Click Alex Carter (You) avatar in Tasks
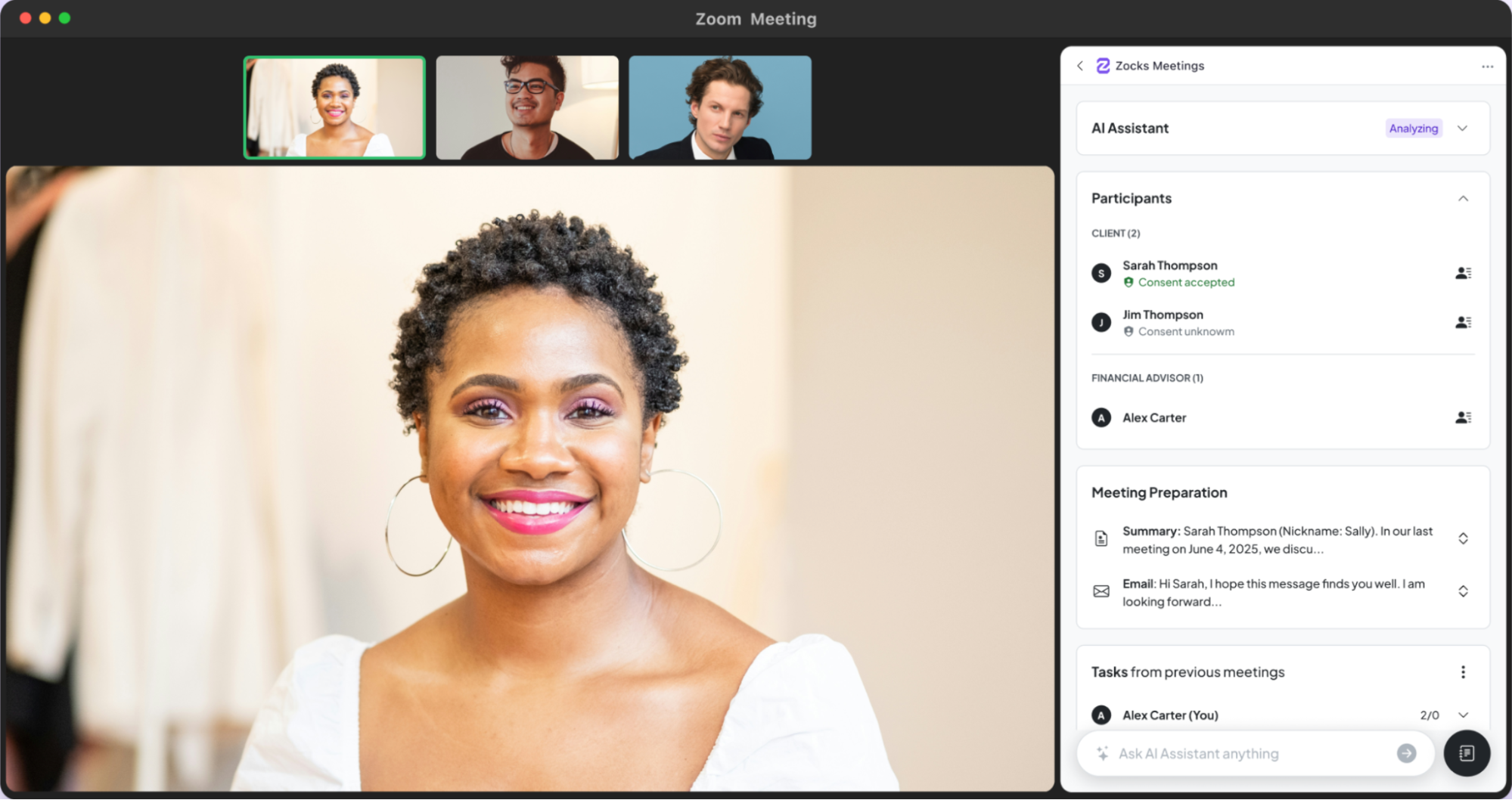This screenshot has width=1512, height=800. [1101, 715]
